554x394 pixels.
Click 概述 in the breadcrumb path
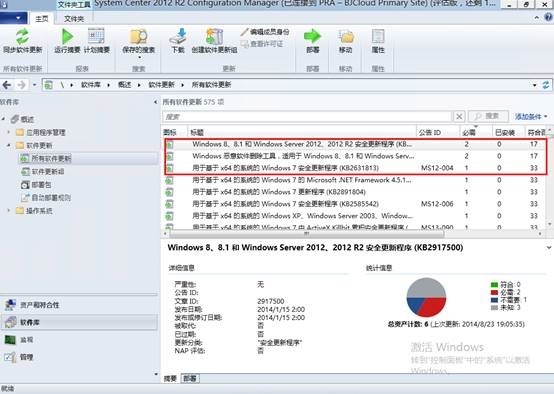pyautogui.click(x=124, y=85)
